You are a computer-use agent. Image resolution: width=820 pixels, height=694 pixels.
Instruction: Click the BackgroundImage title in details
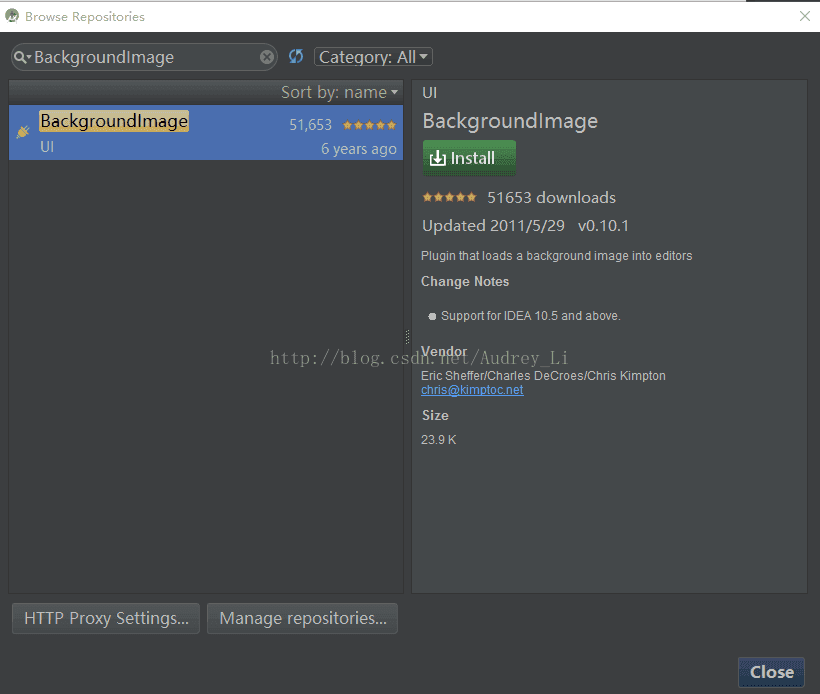(x=510, y=121)
